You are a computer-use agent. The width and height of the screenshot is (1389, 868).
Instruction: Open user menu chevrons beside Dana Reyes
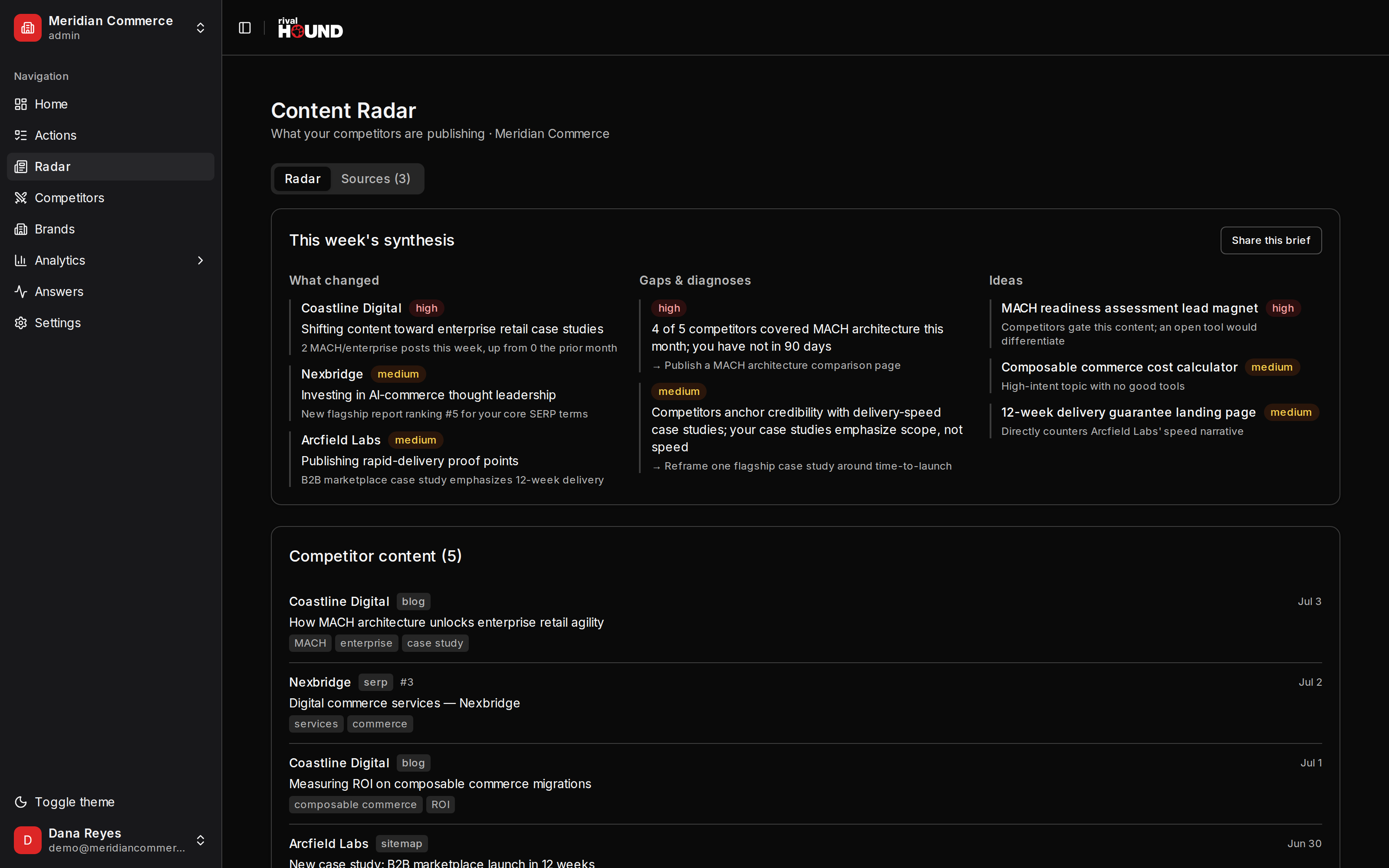tap(200, 840)
